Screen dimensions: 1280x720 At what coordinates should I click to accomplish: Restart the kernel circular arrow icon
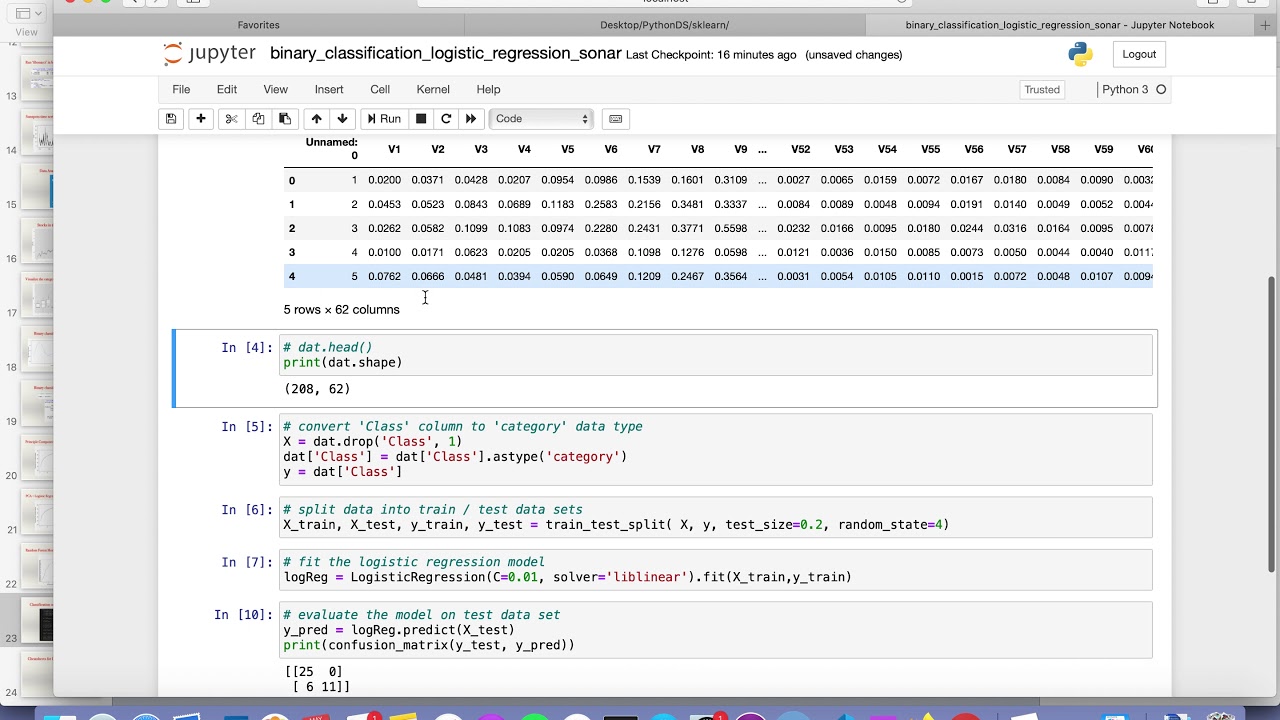point(446,119)
